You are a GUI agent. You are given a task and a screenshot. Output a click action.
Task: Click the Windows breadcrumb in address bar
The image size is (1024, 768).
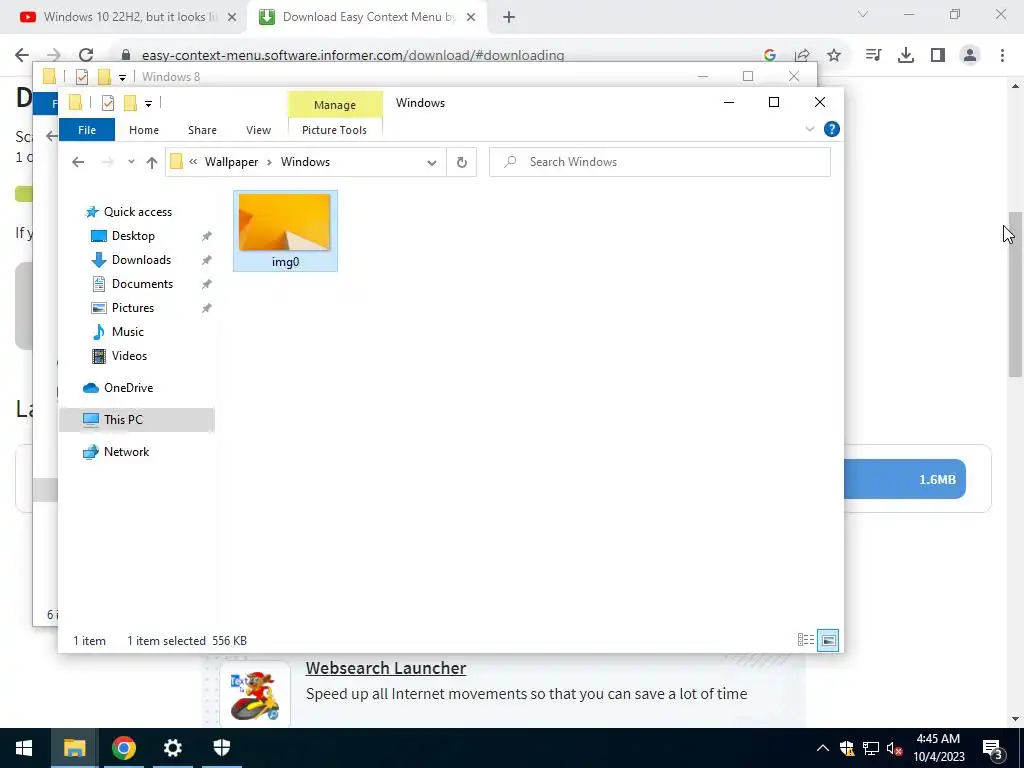coord(305,162)
